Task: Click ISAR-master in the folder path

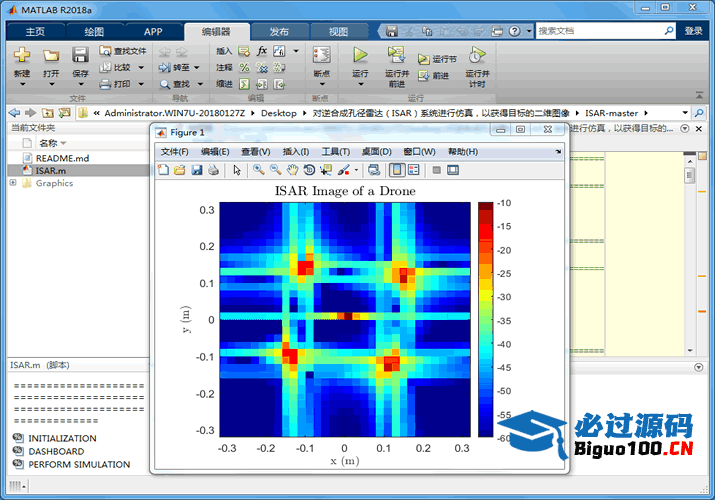Action: coord(611,113)
